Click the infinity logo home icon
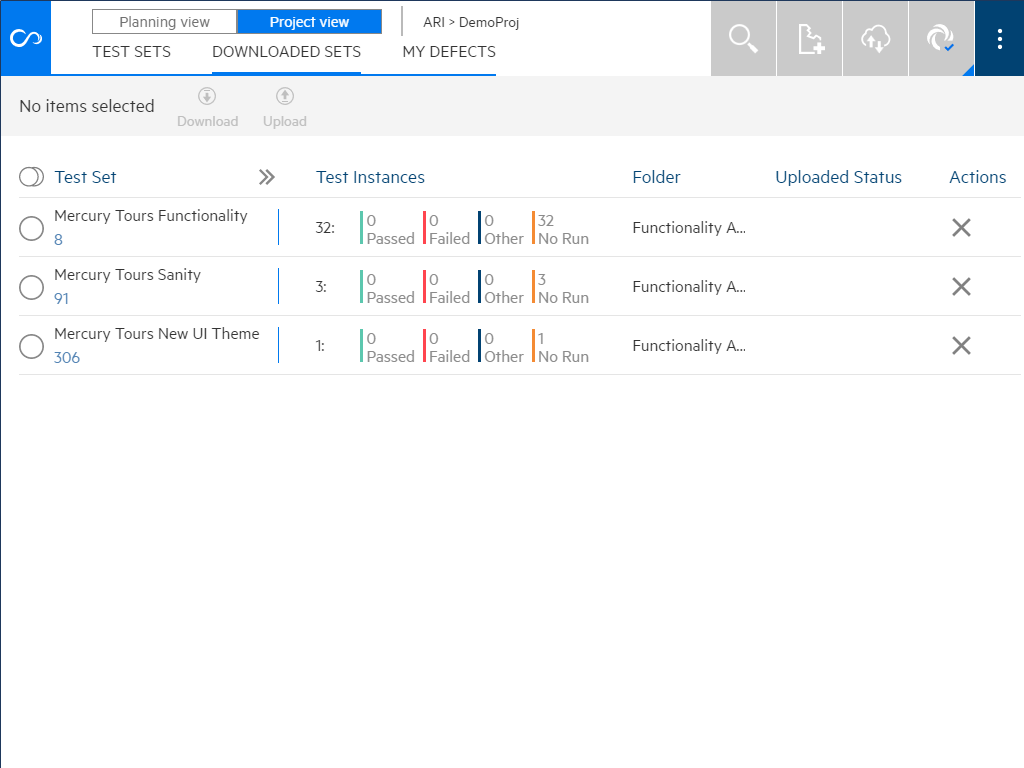The width and height of the screenshot is (1024, 768). click(x=25, y=38)
